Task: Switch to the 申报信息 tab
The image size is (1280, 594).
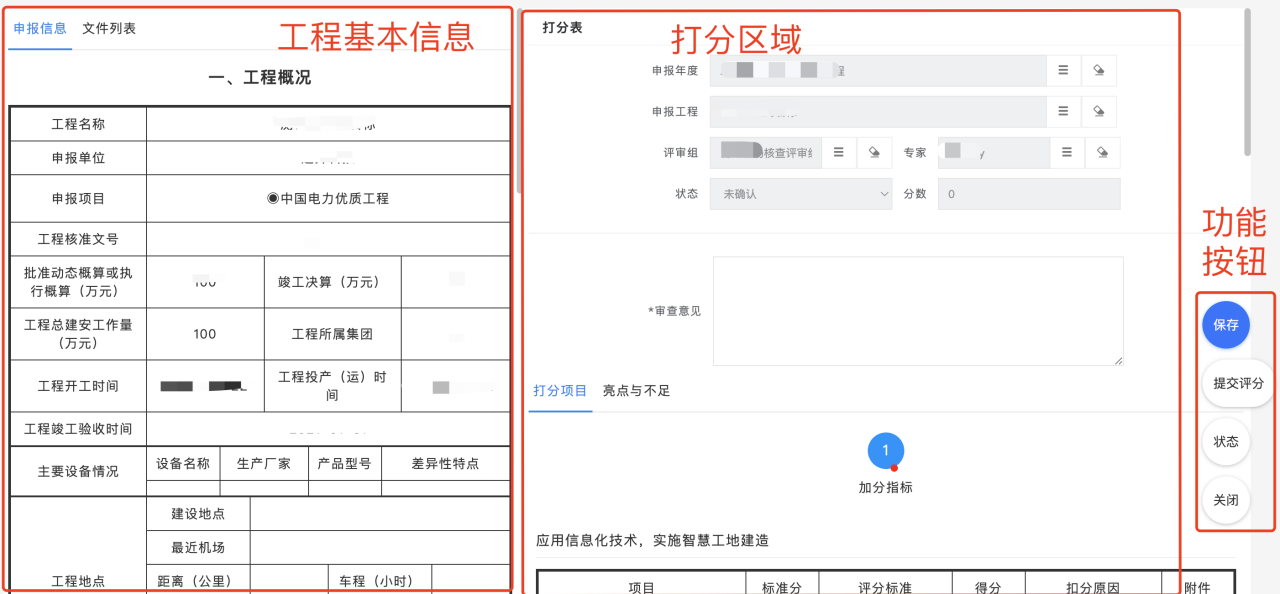Action: coord(40,28)
